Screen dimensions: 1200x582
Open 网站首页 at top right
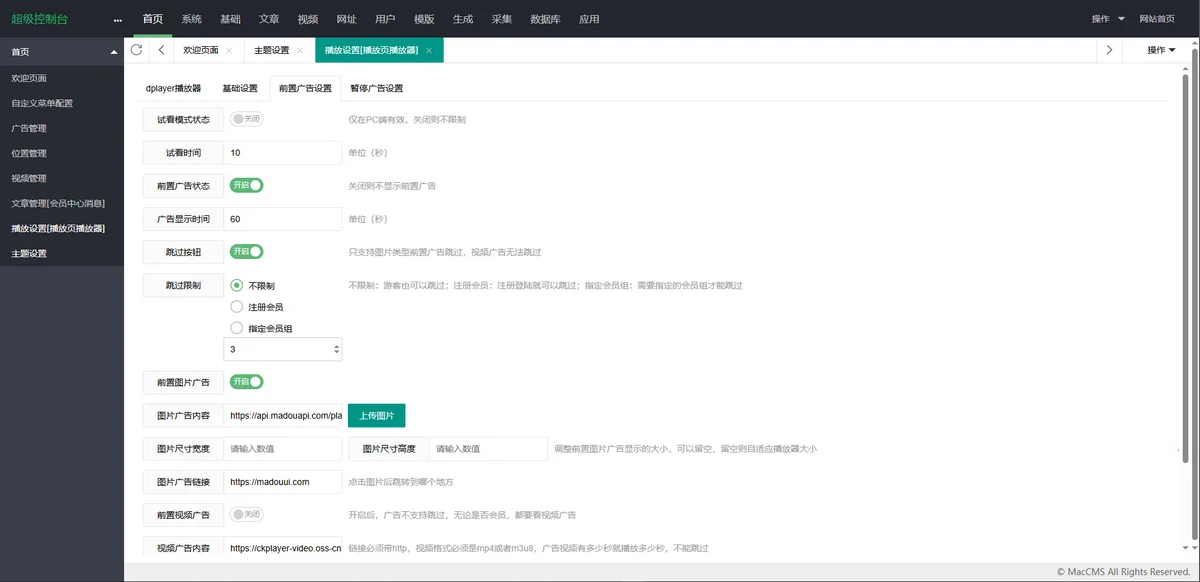pyautogui.click(x=1157, y=18)
